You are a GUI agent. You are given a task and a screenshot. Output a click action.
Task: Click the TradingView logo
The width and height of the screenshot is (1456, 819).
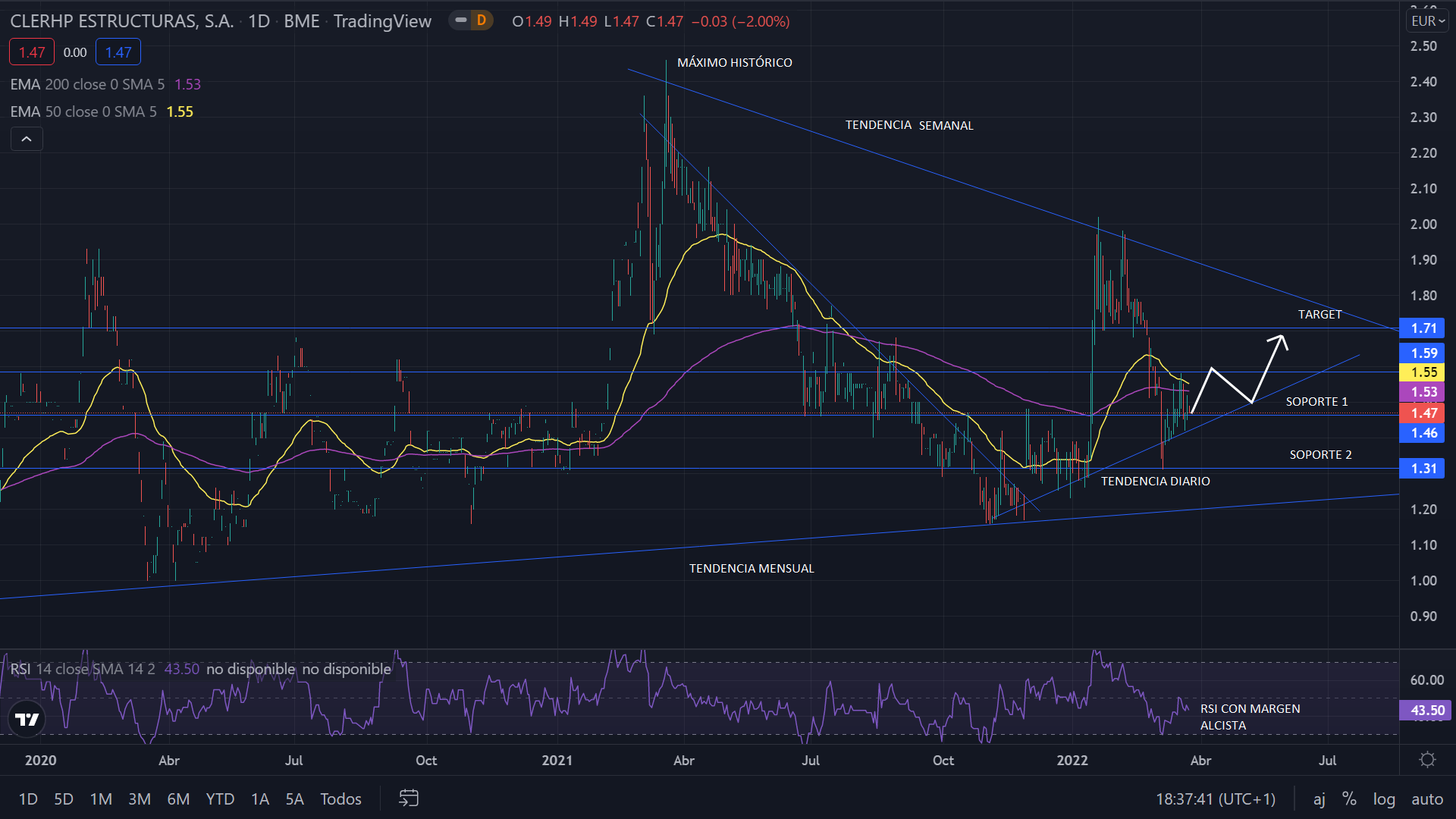pyautogui.click(x=27, y=719)
